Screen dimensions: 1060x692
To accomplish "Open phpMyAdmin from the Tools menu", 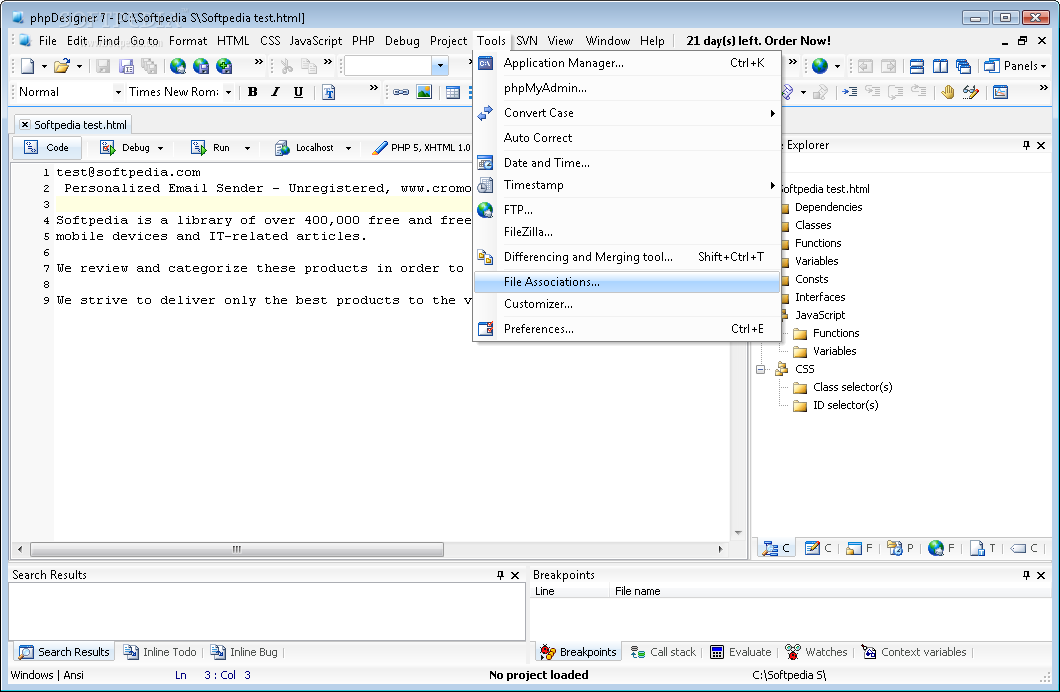I will point(627,88).
